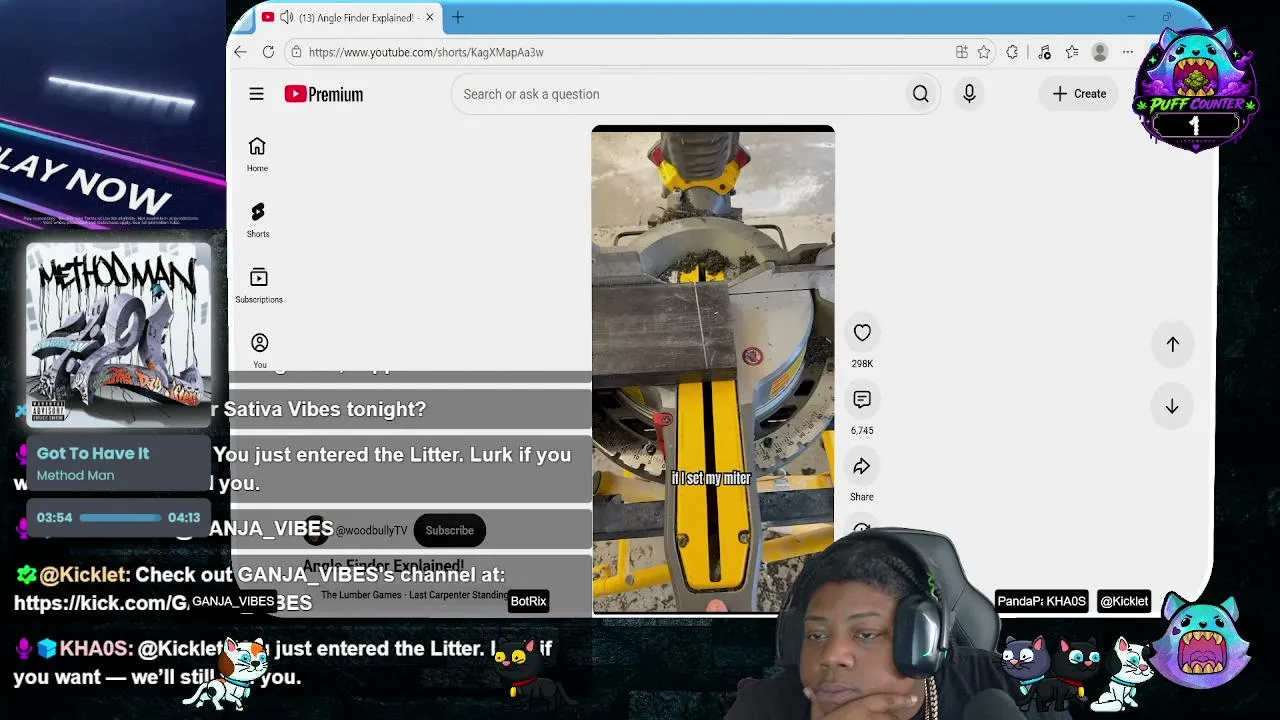
Task: Open the media control music-note icon
Action: [x=1044, y=52]
